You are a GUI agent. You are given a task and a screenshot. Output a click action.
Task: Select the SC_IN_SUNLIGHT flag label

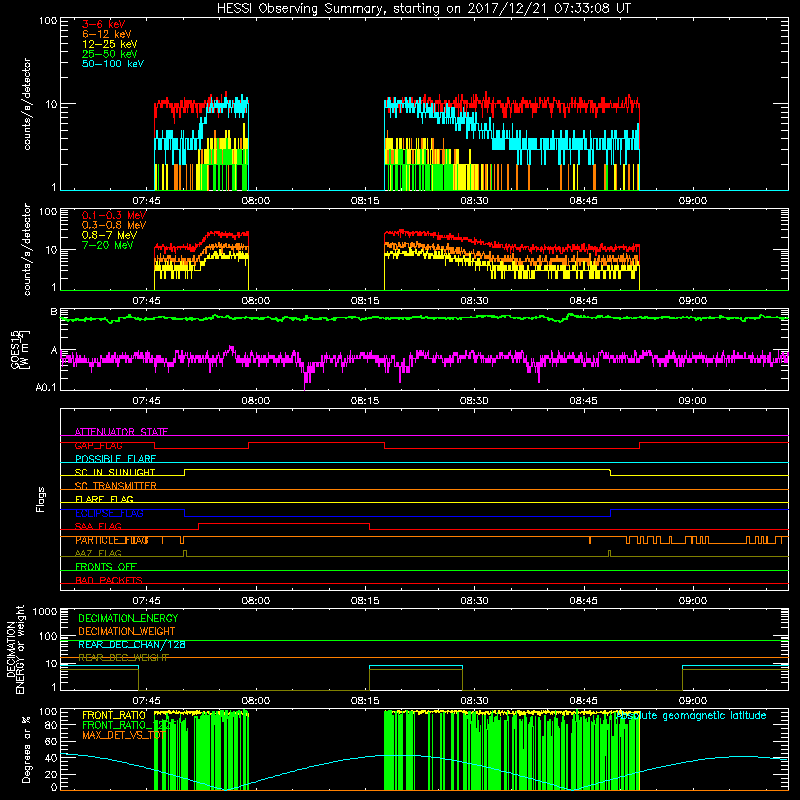click(115, 472)
